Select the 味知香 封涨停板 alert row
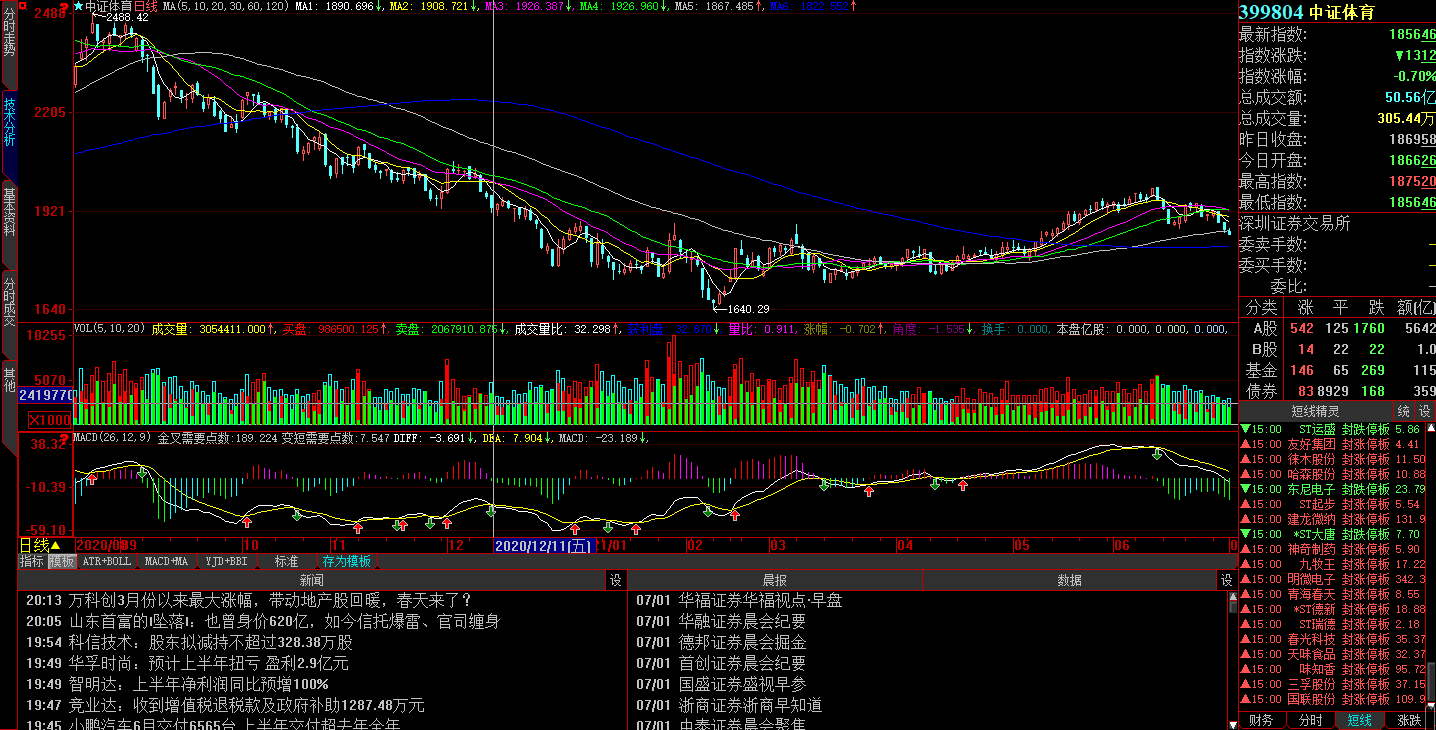The image size is (1436, 730). coord(1332,669)
